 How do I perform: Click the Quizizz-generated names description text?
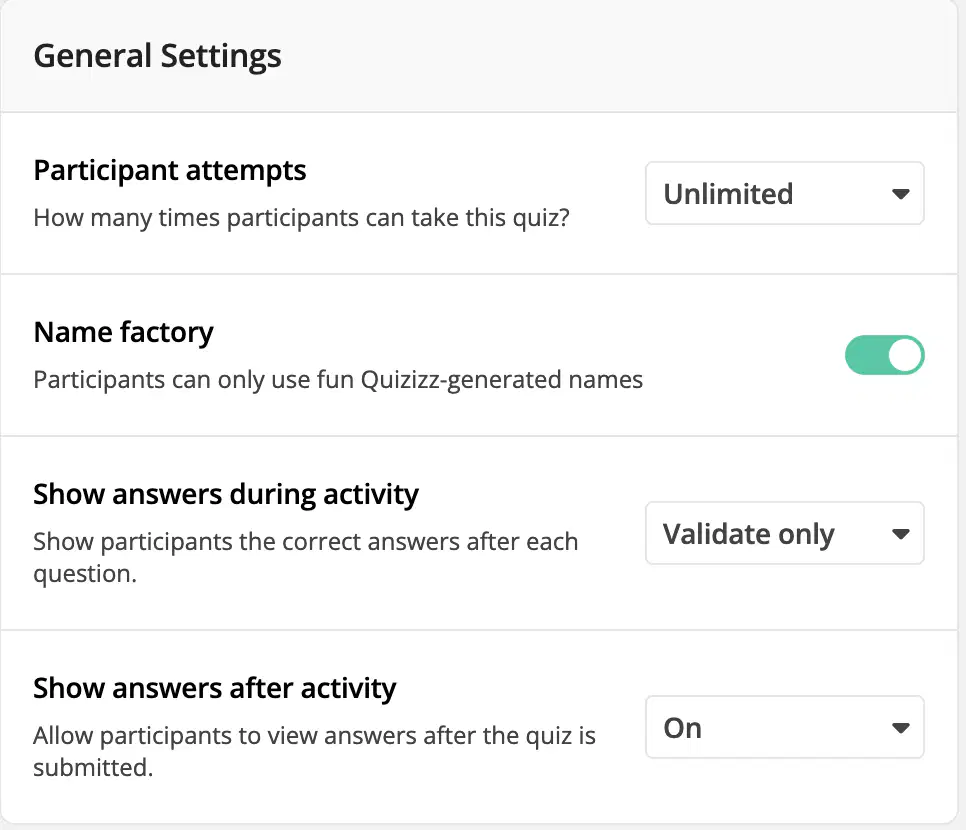(338, 380)
